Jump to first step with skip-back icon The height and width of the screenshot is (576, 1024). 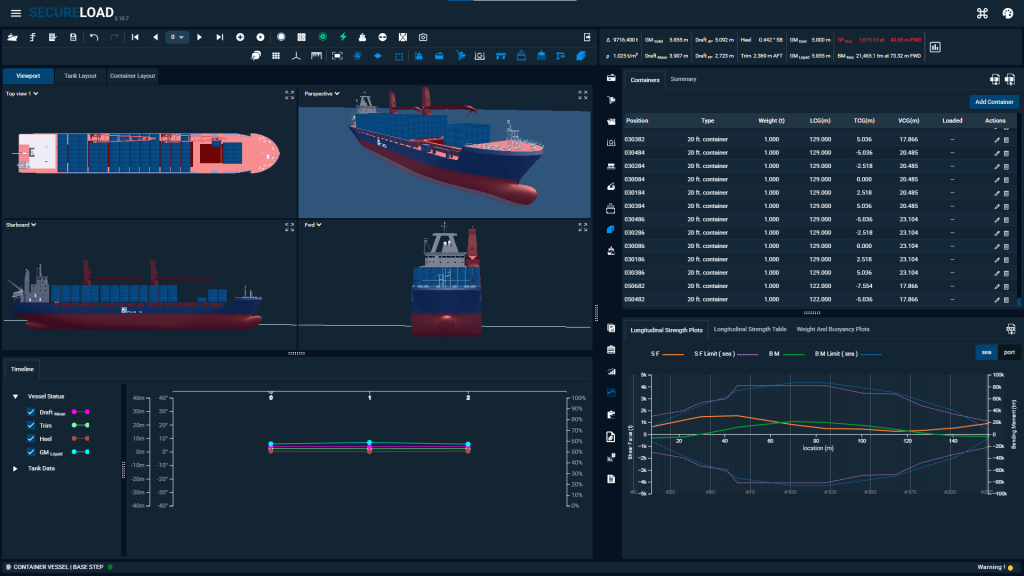pyautogui.click(x=135, y=37)
